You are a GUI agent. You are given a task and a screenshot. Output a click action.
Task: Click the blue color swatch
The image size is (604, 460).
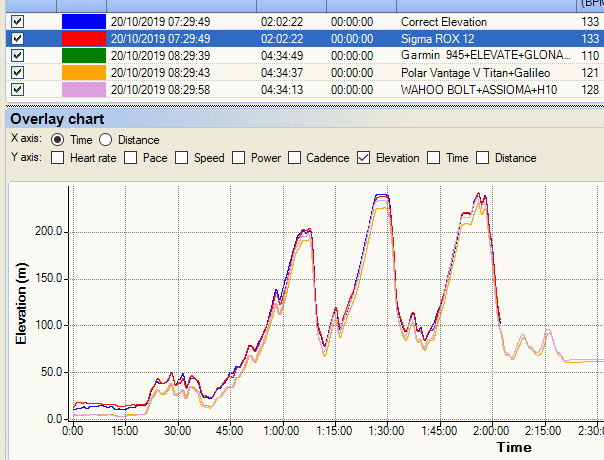tap(82, 21)
